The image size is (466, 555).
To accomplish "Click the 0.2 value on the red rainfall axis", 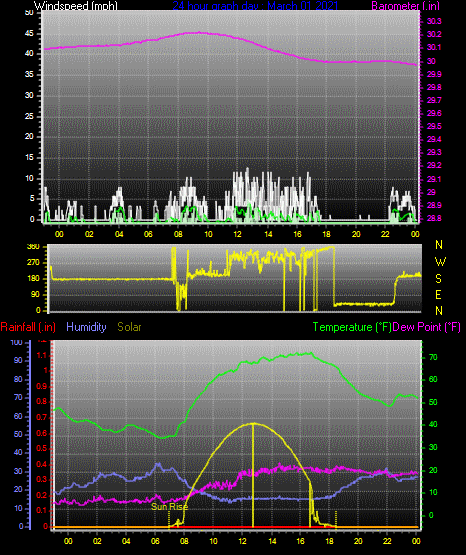I will coord(42,495).
